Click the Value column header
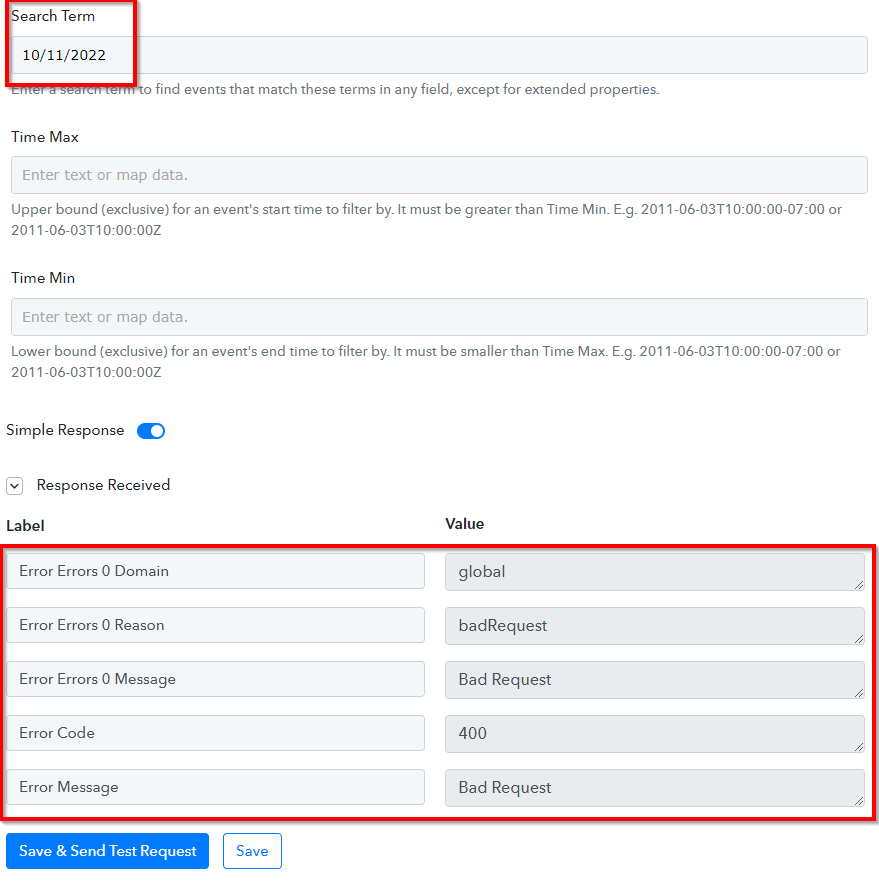 tap(465, 524)
